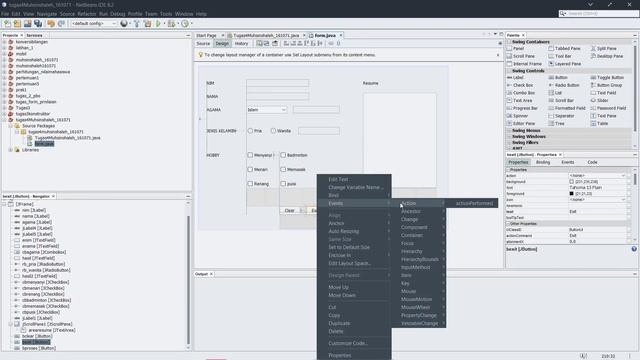Click the Resume text area on form
Viewport: 640px width, 360px height.
tap(400, 140)
